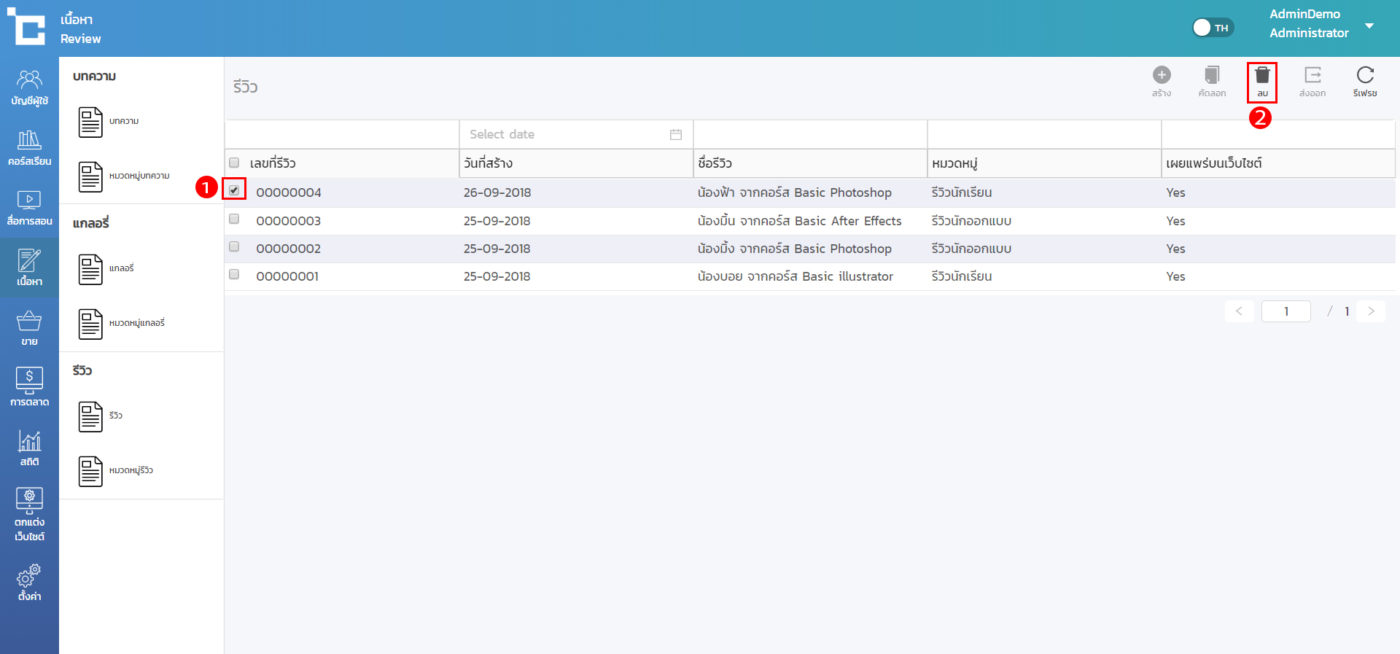Open the Select date calendar picker
The image size is (1400, 654).
pyautogui.click(x=675, y=134)
